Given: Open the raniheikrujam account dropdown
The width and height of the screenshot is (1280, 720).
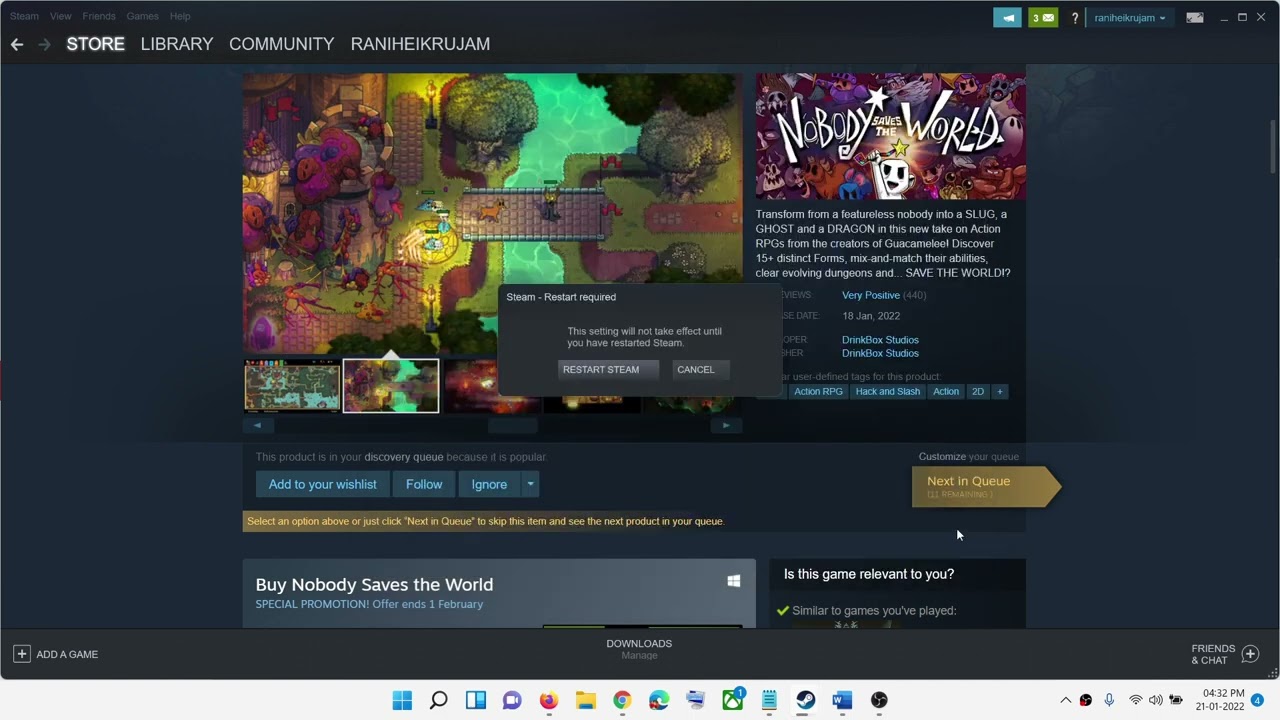Looking at the screenshot, I should [x=1130, y=18].
